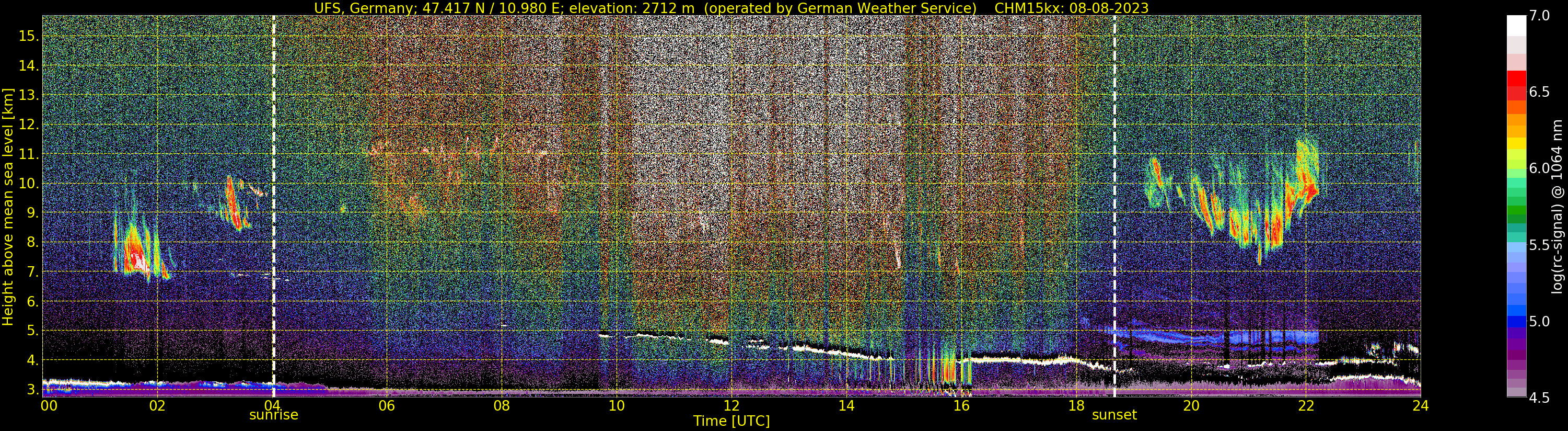This screenshot has width=1568, height=431.
Task: Click the height axis tick '3.'
Action: click(32, 389)
